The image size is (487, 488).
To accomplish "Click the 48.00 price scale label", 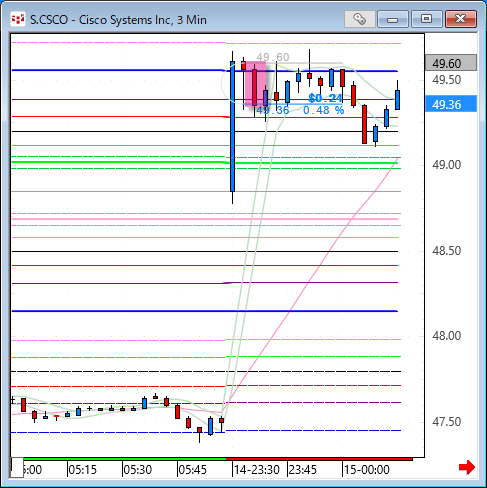I will tap(447, 336).
